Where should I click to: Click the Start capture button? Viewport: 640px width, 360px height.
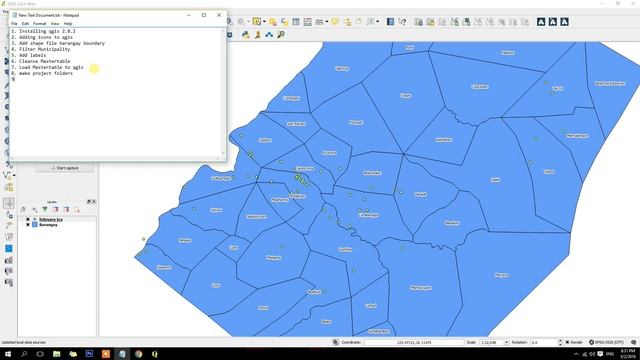click(x=64, y=168)
